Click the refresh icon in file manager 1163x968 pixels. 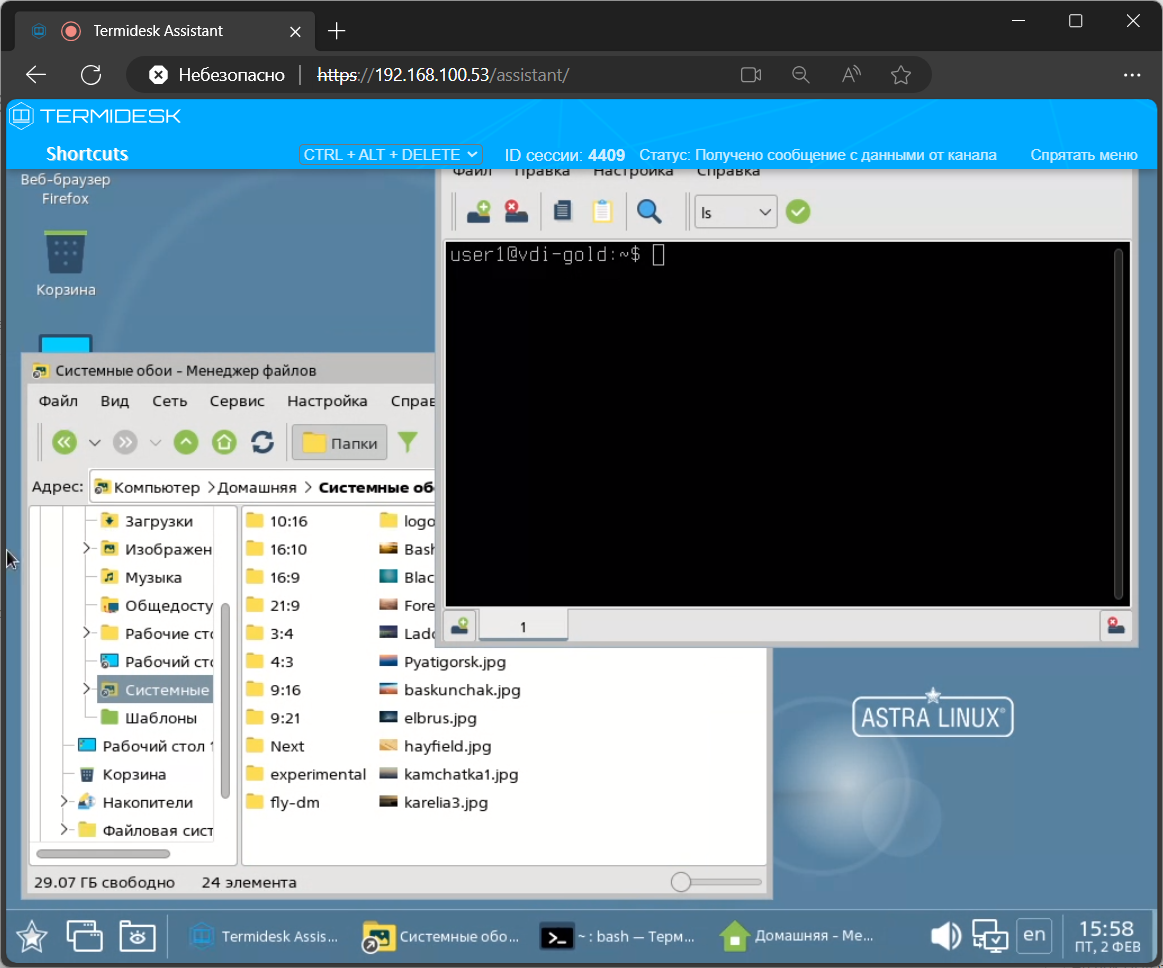[262, 442]
